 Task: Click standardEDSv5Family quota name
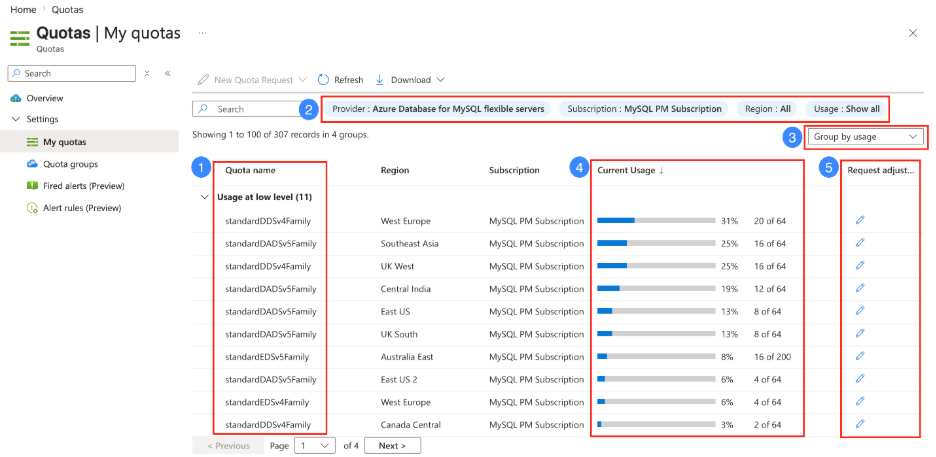coord(267,357)
